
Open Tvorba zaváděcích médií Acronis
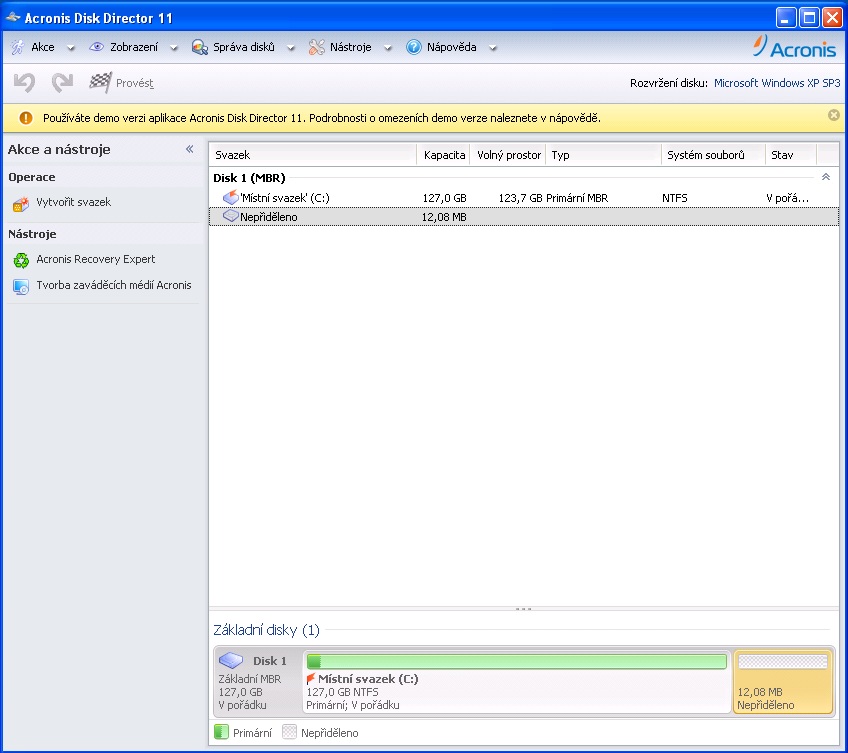(114, 285)
